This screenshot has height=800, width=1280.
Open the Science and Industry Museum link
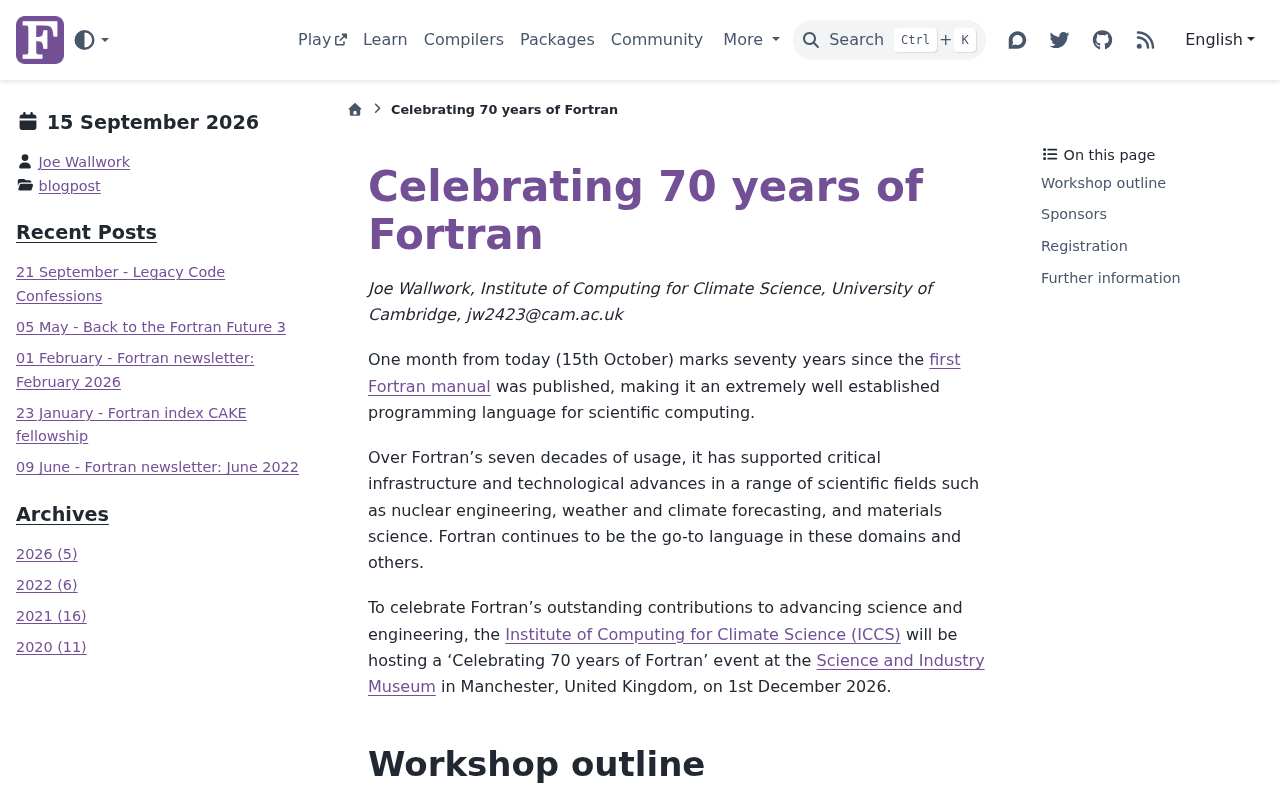click(900, 661)
